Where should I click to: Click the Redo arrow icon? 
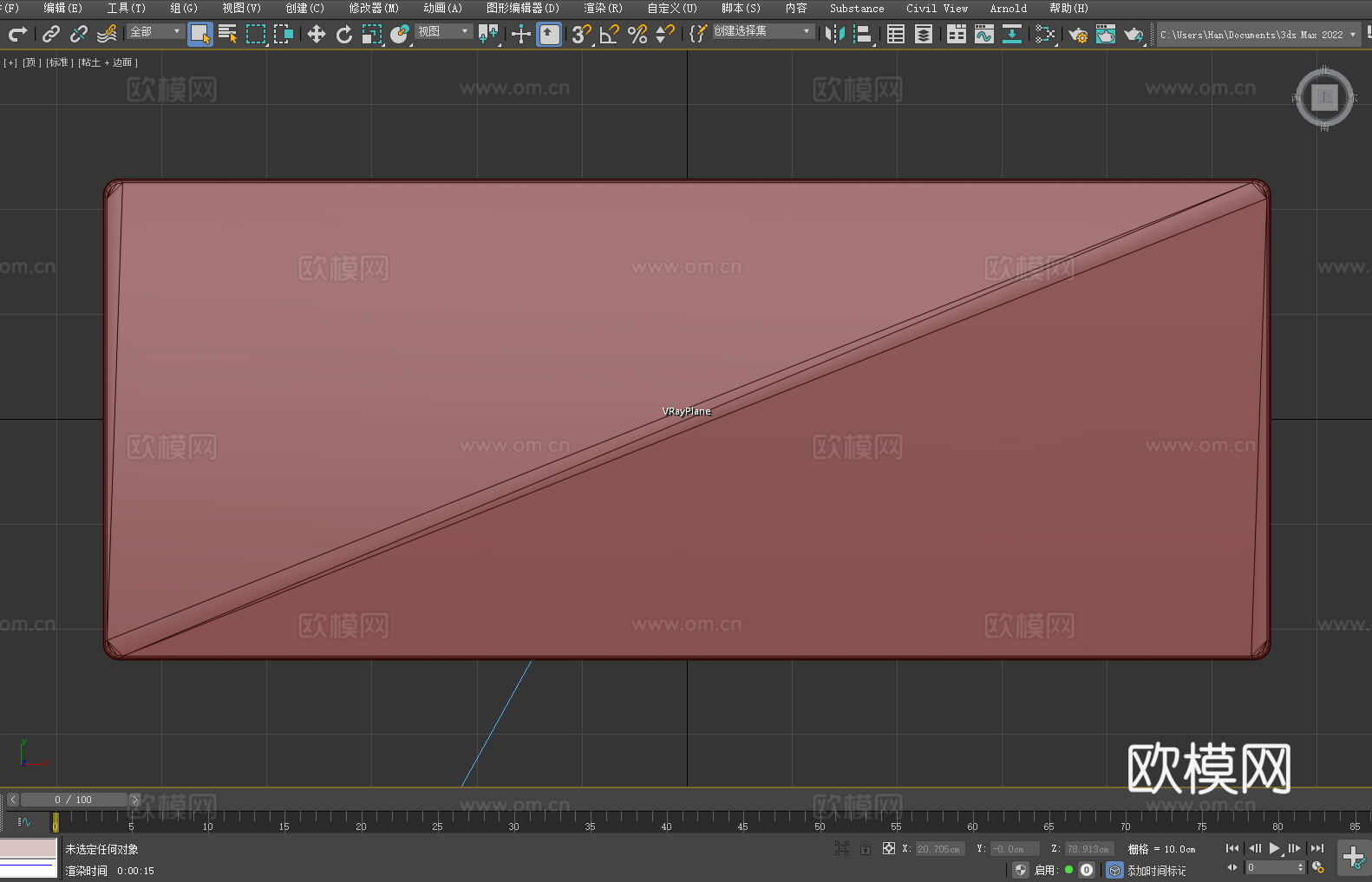tap(17, 34)
